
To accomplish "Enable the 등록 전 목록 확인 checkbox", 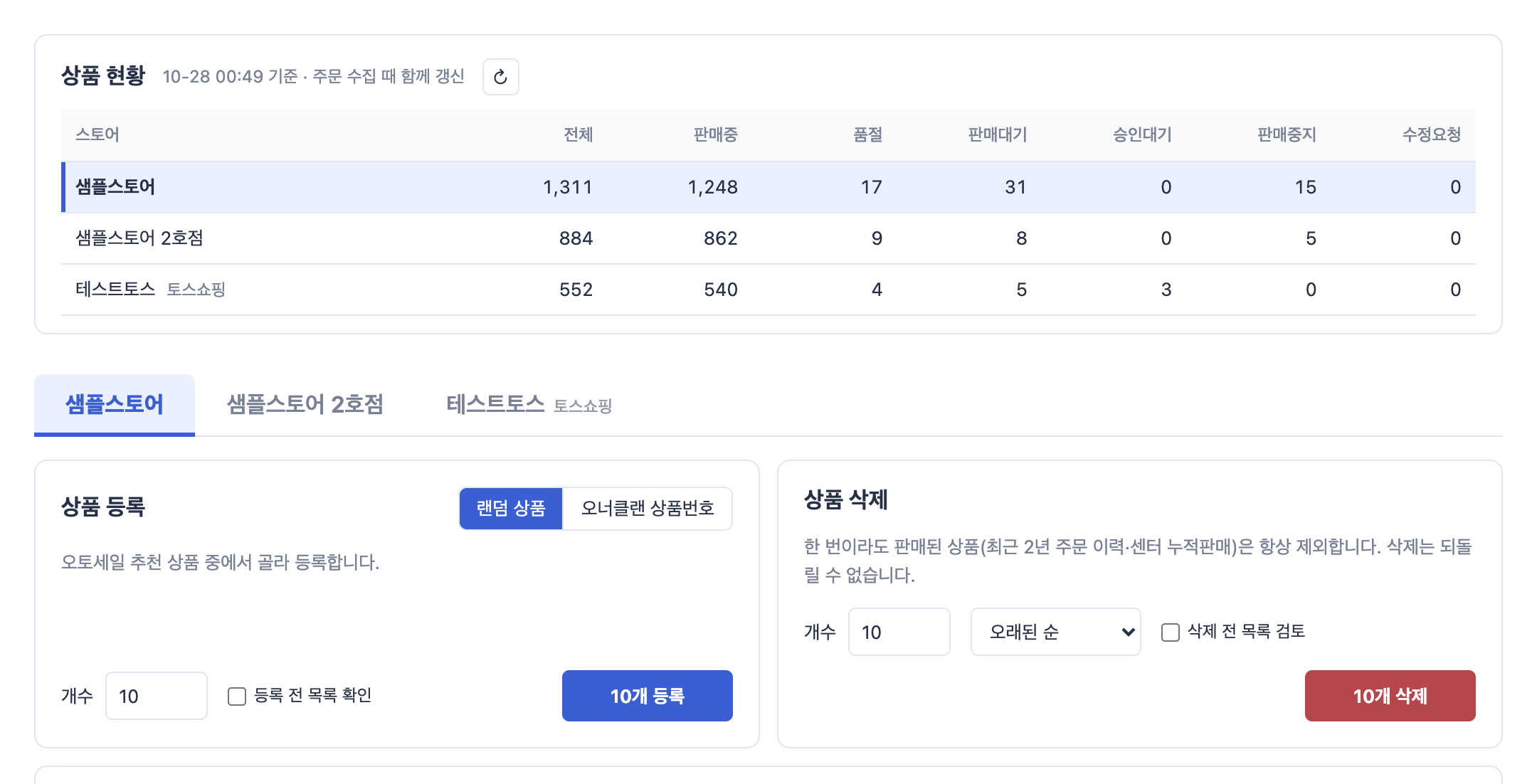I will pyautogui.click(x=237, y=696).
